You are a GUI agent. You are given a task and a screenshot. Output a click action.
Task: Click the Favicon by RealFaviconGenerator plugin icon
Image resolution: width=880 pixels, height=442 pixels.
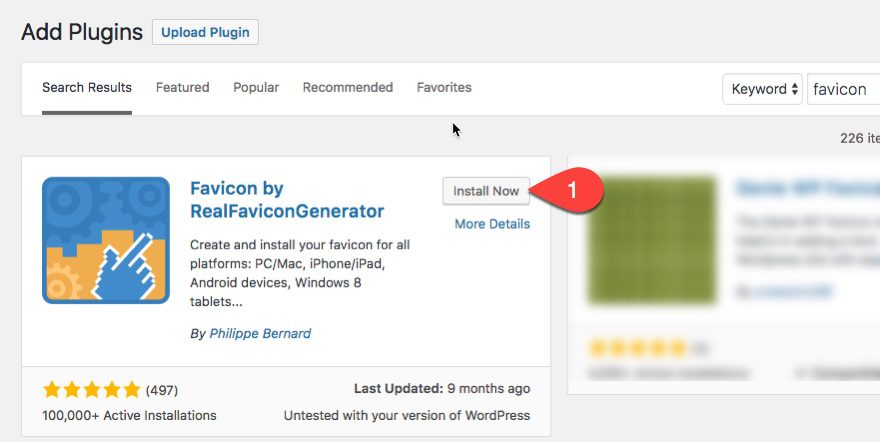(x=106, y=240)
